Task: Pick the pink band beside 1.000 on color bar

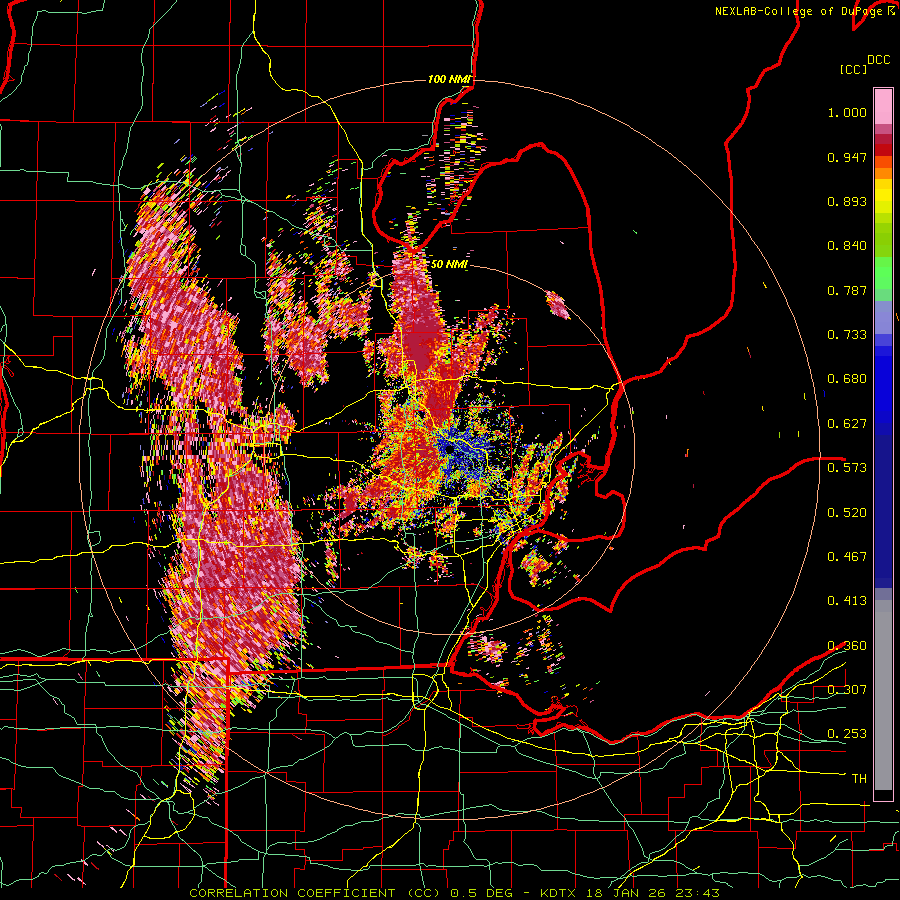Action: (x=883, y=107)
